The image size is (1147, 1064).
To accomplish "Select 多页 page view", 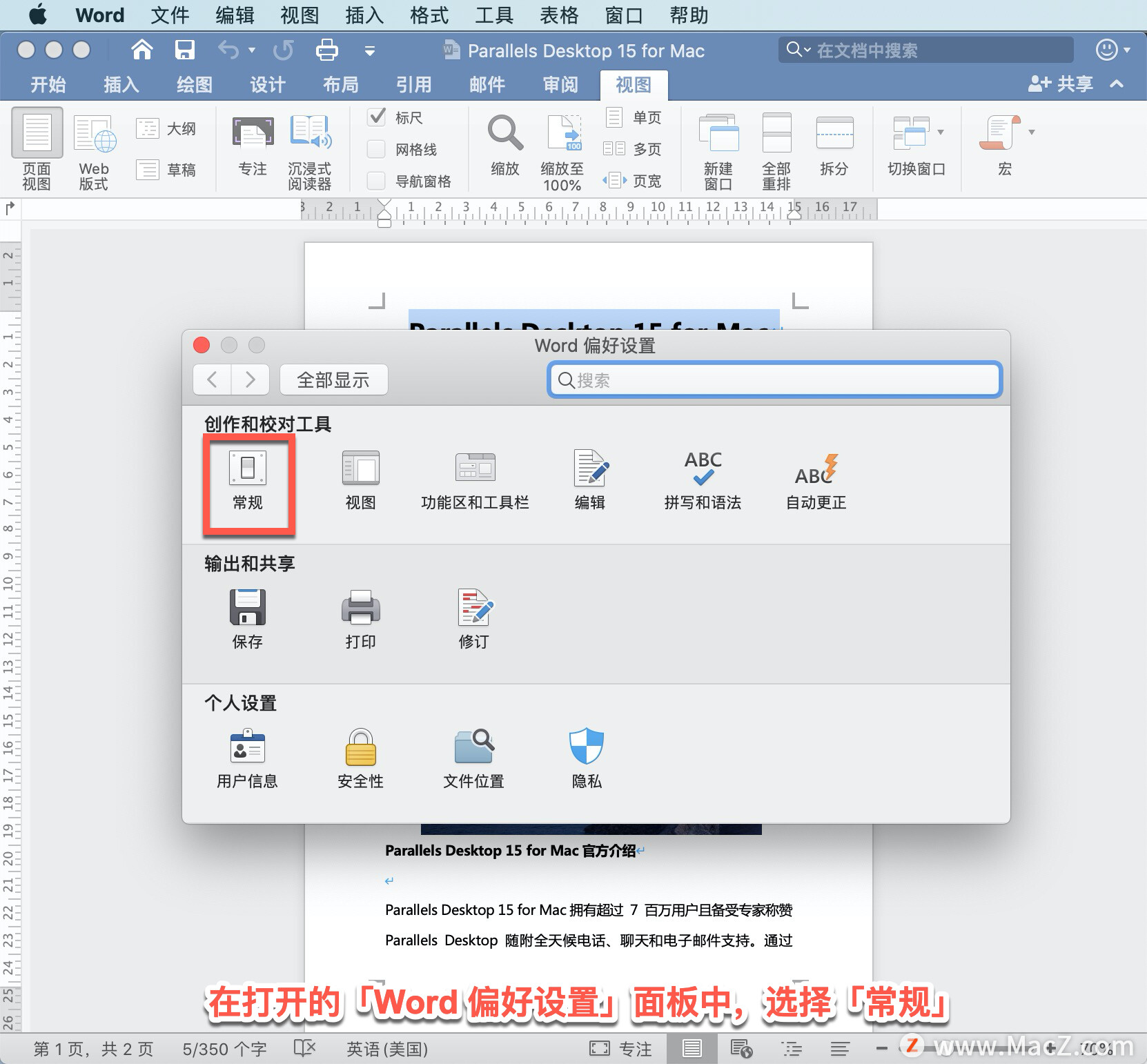I will (x=632, y=149).
